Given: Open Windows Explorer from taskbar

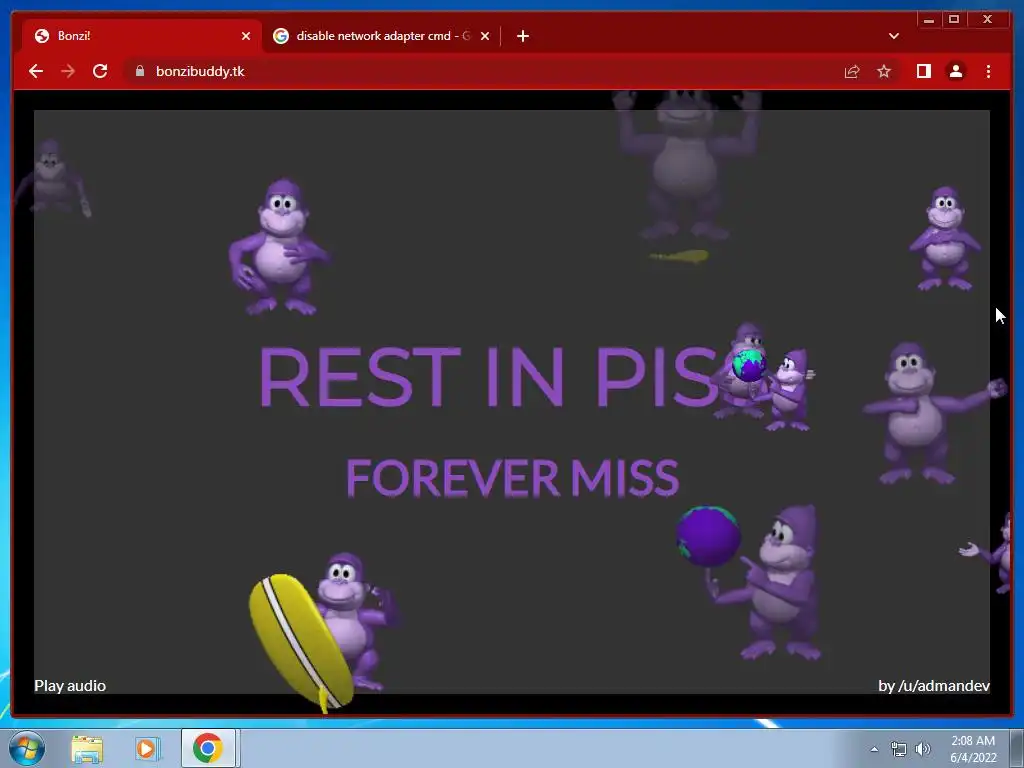Looking at the screenshot, I should [x=87, y=748].
